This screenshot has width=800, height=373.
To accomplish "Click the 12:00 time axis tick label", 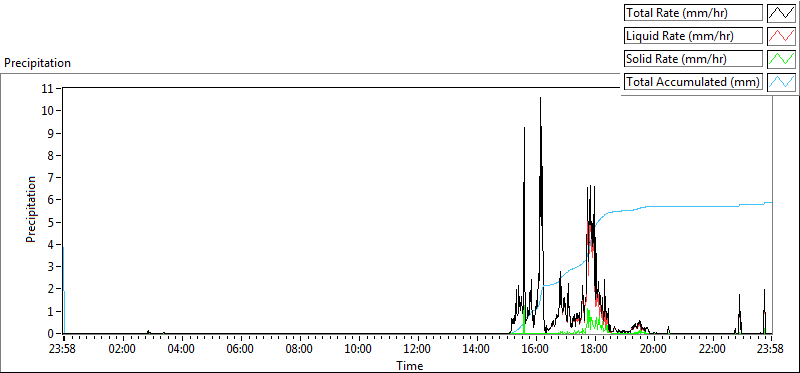I will 417,350.
